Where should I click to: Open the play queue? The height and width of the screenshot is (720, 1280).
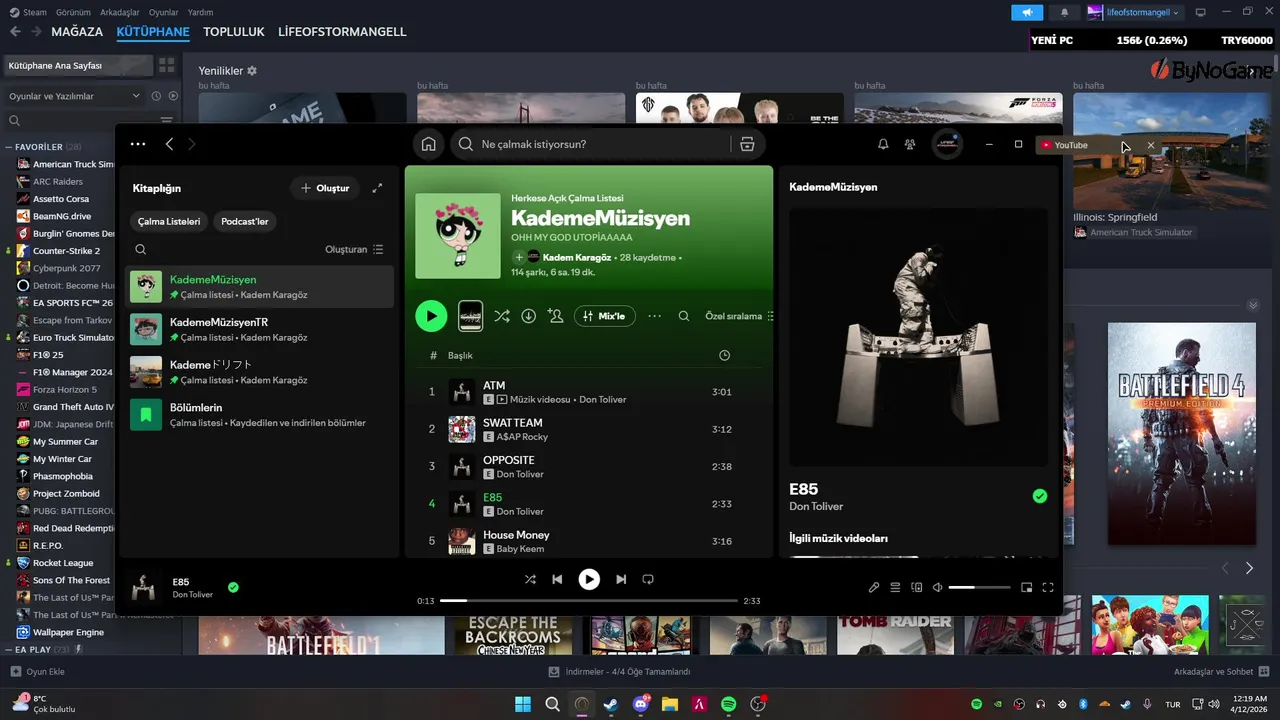[896, 587]
